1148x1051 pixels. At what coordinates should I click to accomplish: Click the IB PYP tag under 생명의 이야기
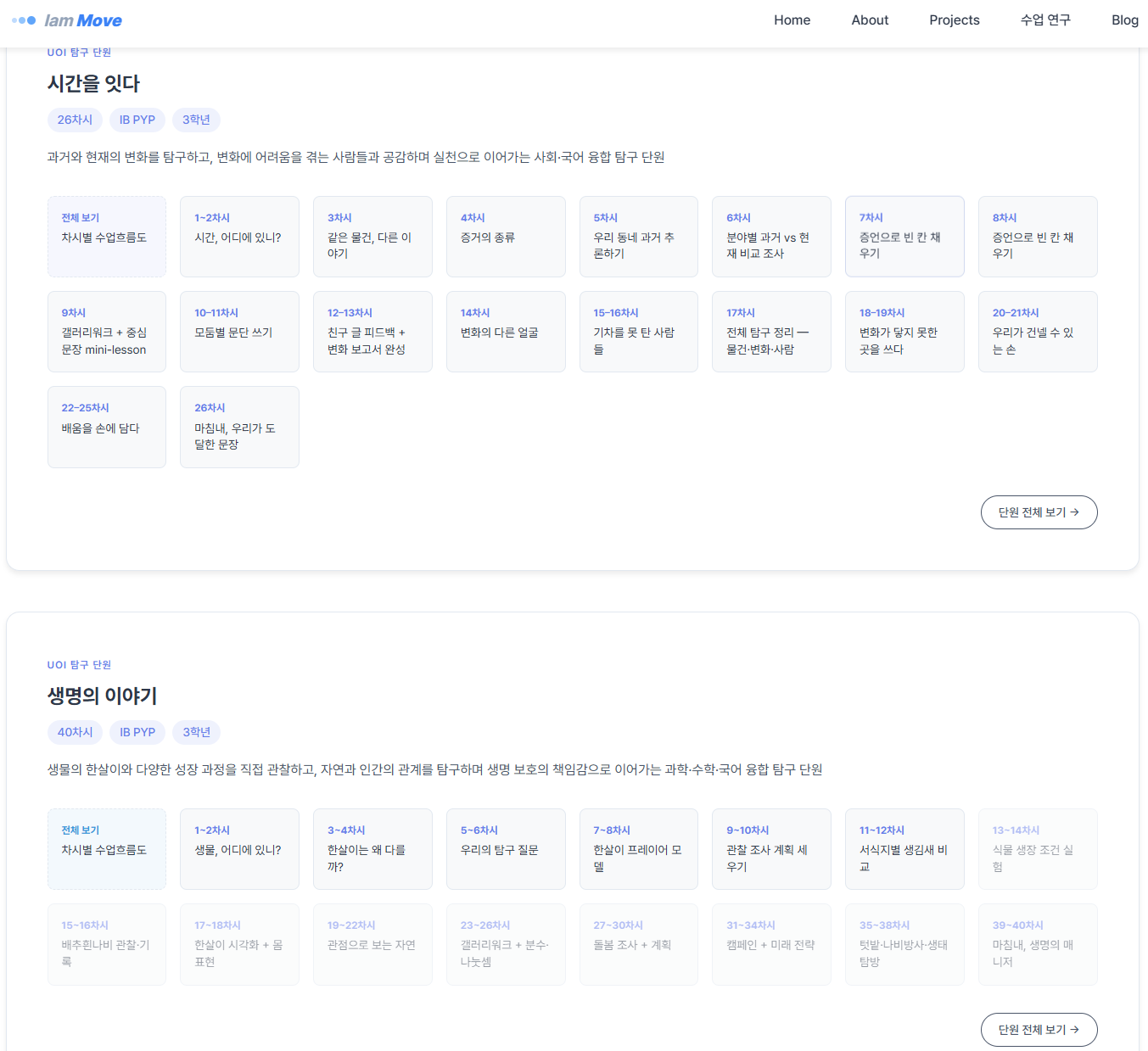click(137, 732)
